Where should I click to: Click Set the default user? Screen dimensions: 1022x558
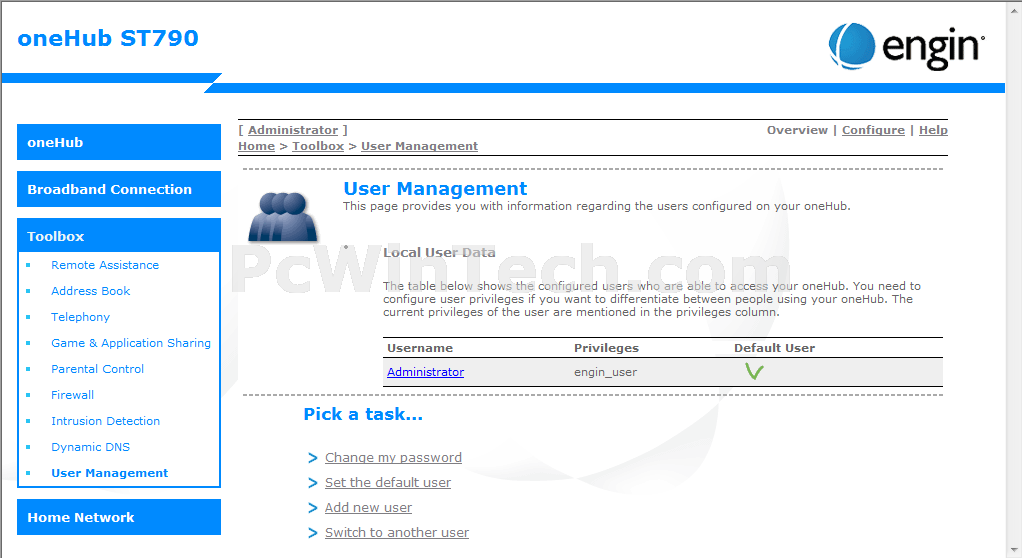pos(388,482)
